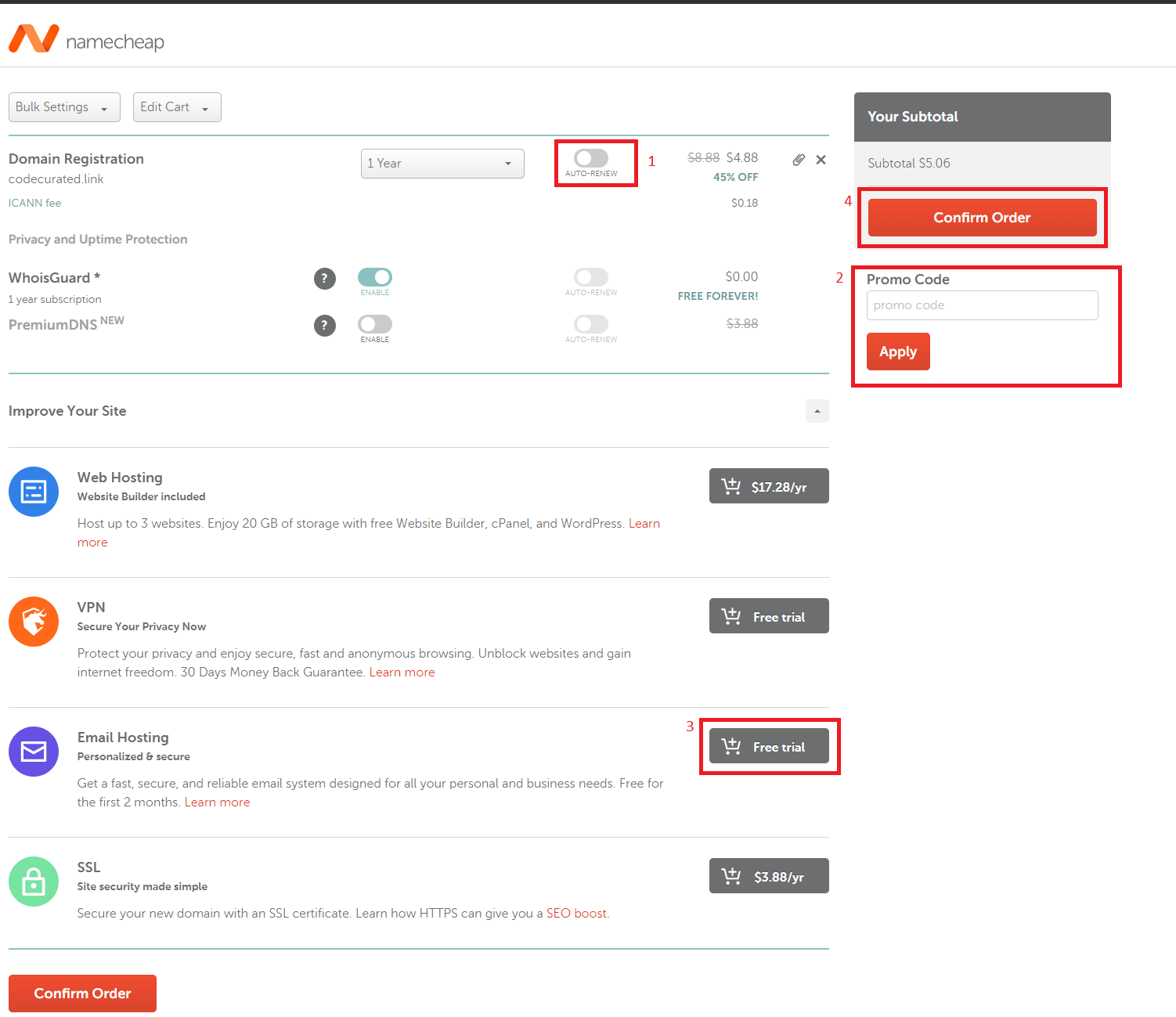
Task: Open the WhoisGuard help question mark
Action: 325,278
